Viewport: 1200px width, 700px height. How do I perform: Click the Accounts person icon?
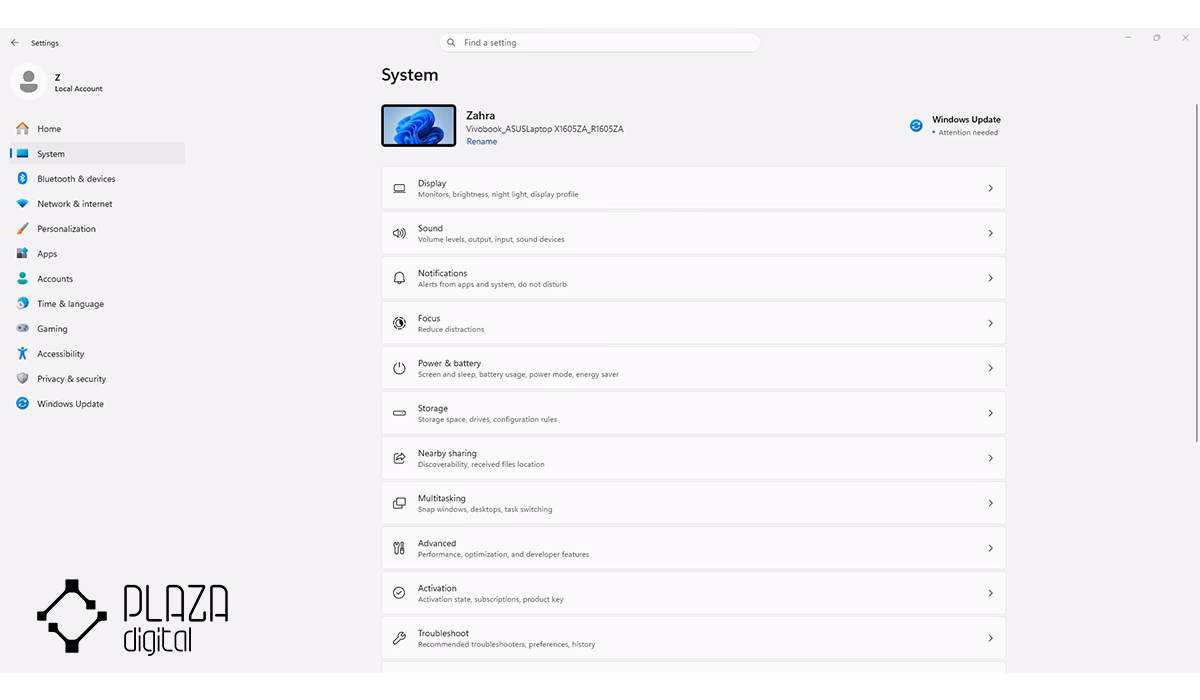[x=23, y=279]
